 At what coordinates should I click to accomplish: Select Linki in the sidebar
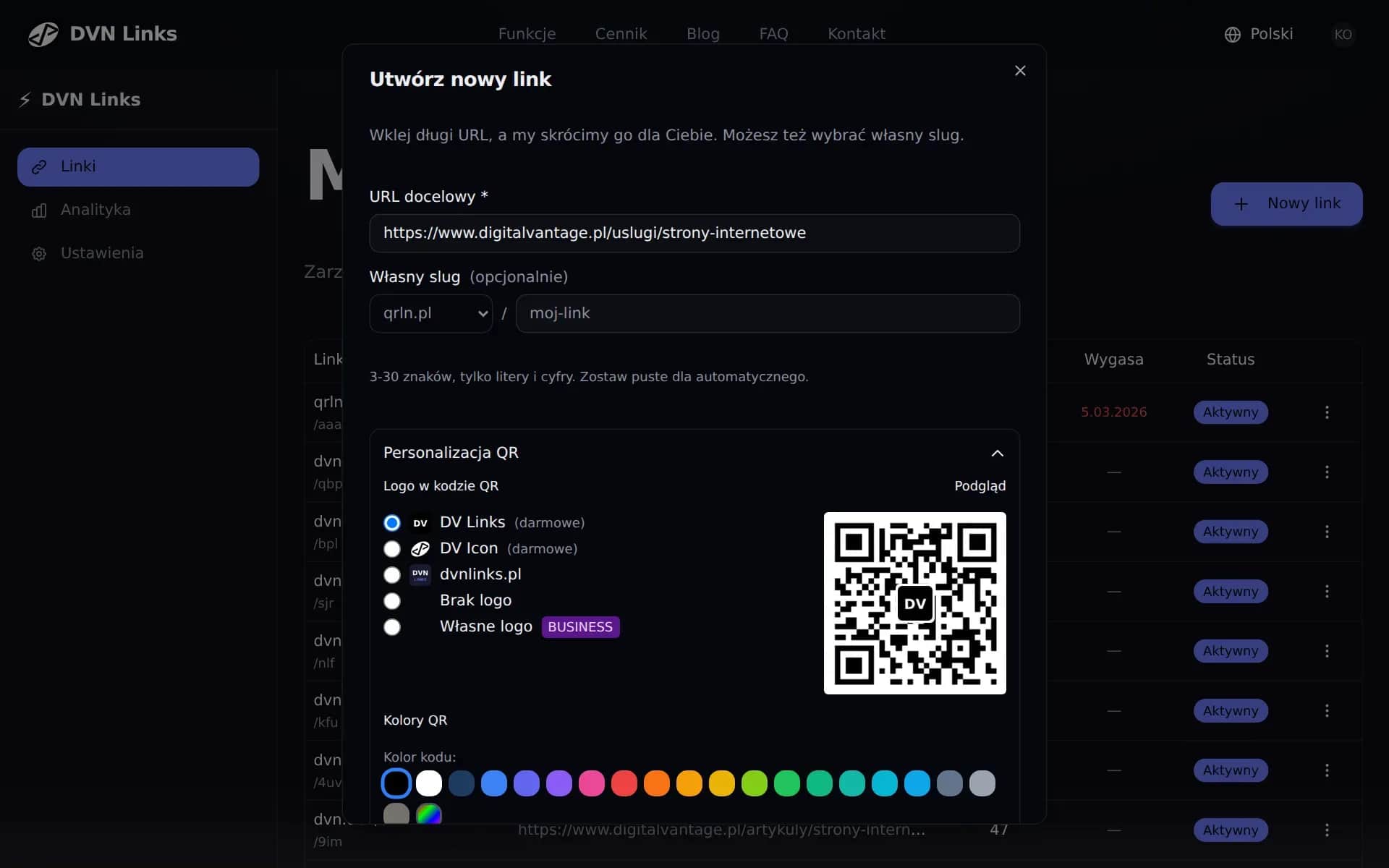(138, 167)
